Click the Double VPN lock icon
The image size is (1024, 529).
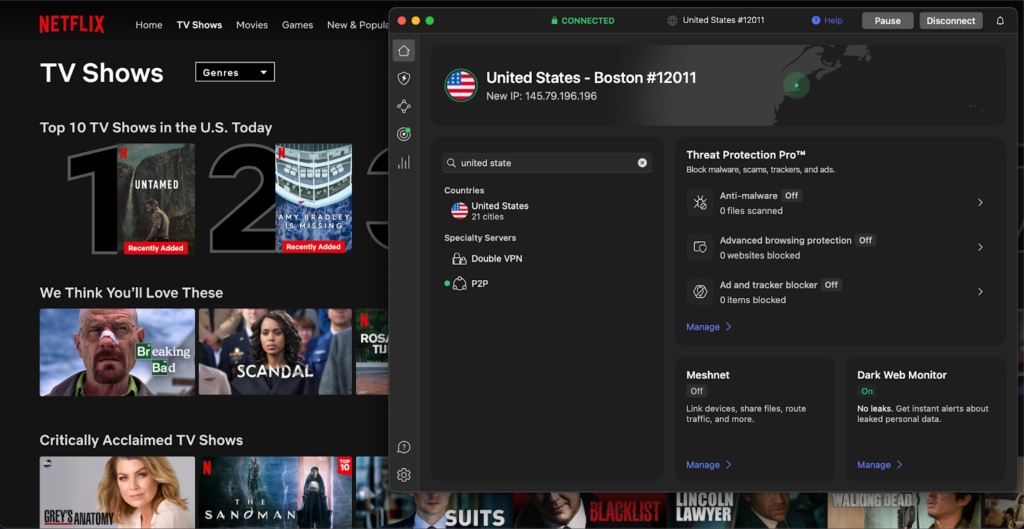pyautogui.click(x=459, y=259)
